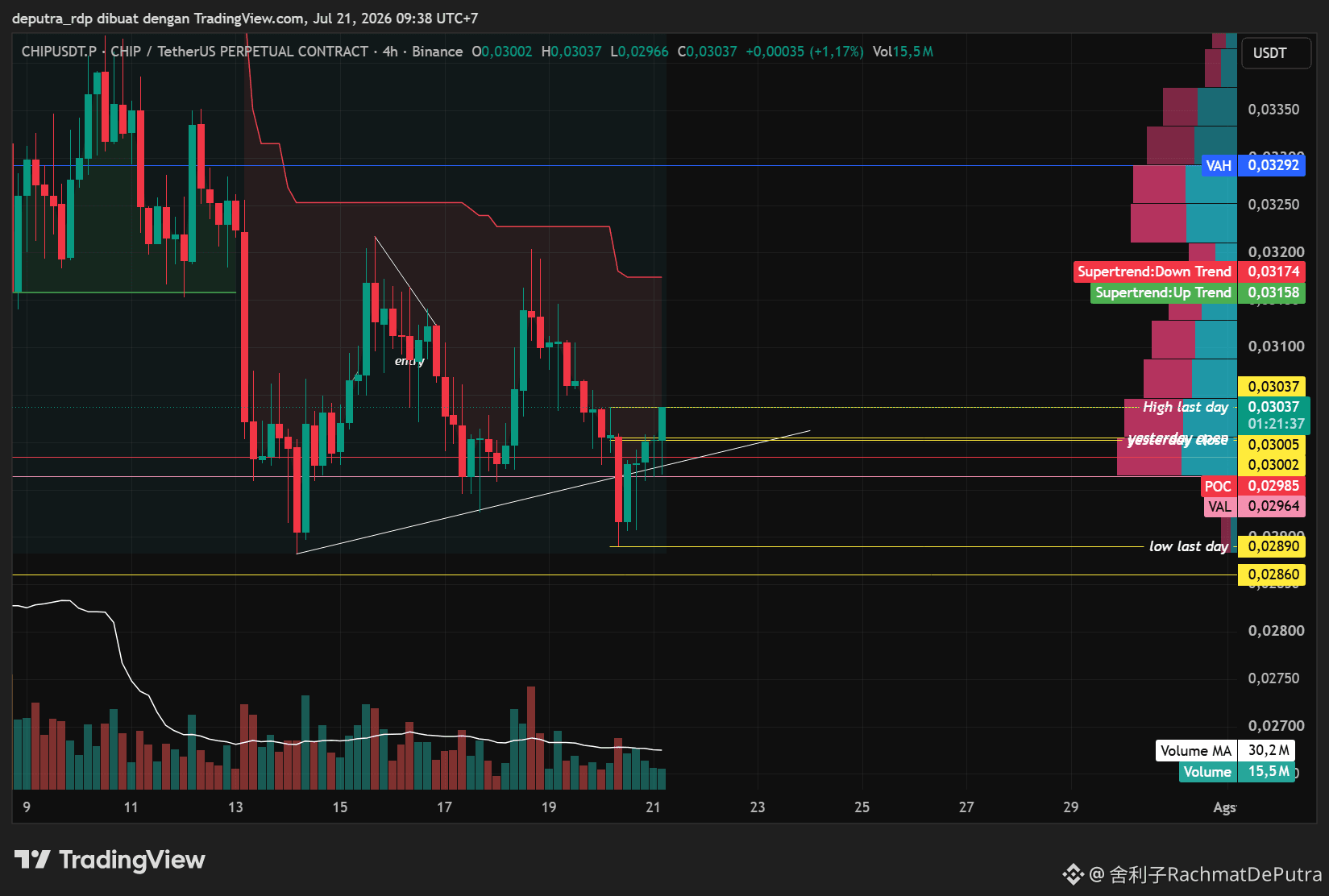
Task: Click the high value H0,03037
Action: 571,52
